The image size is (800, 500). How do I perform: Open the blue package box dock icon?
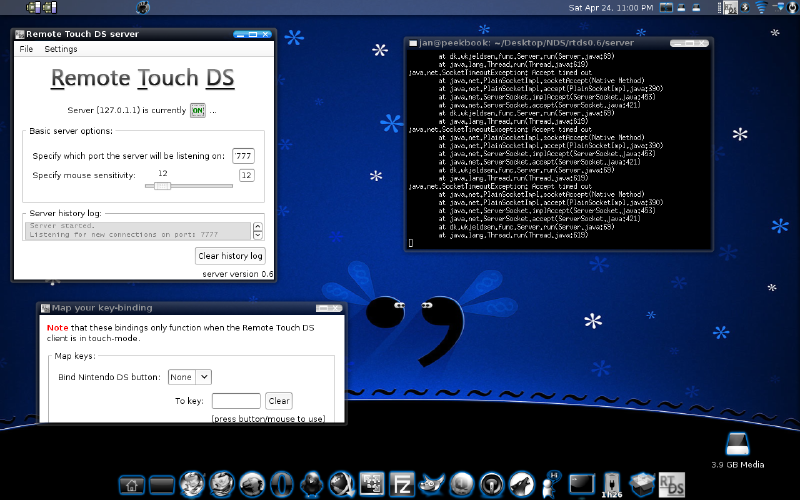(x=641, y=484)
